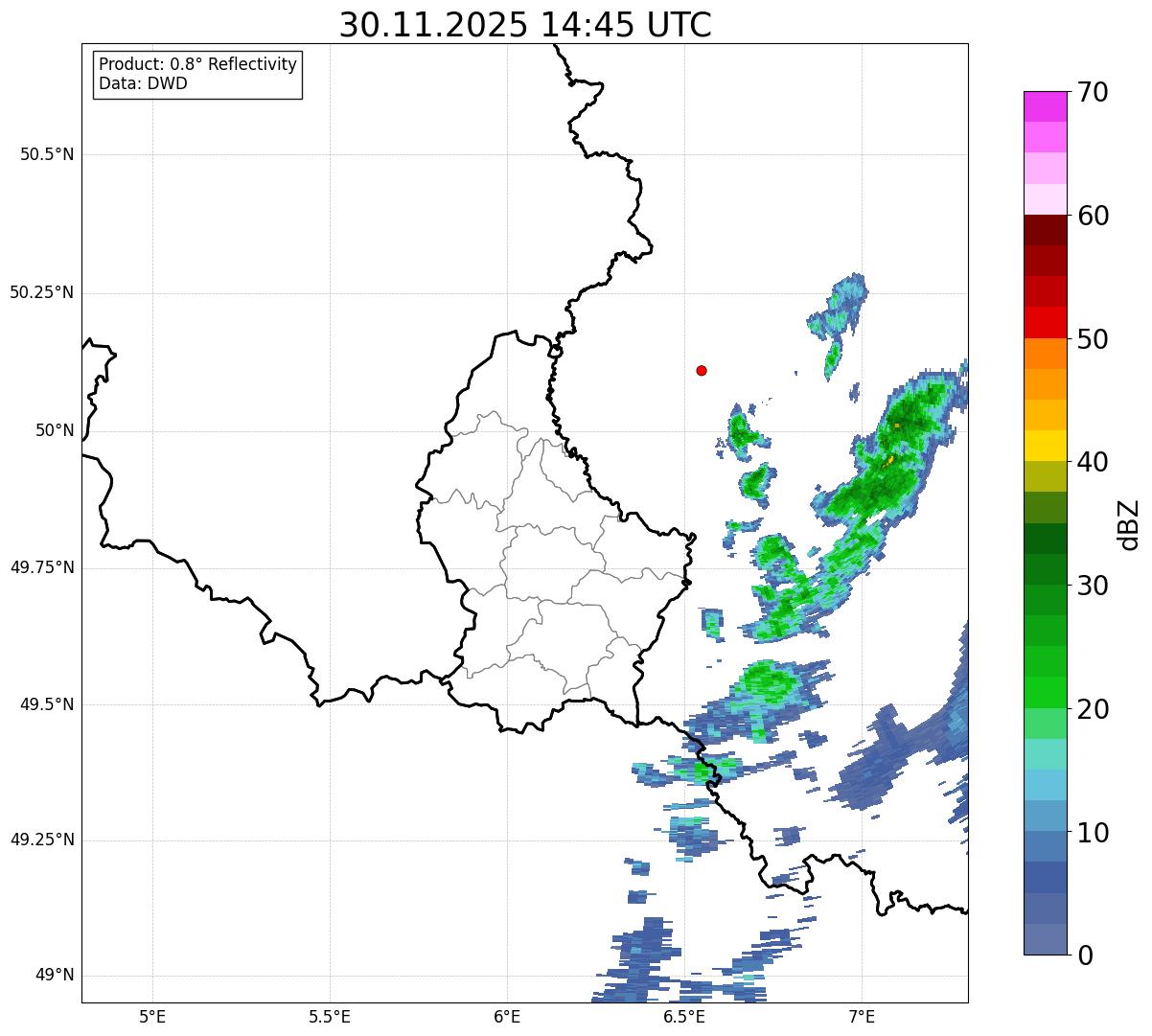Click the "7°E" longitude label
This screenshot has width=1152, height=1036.
coord(862,1016)
